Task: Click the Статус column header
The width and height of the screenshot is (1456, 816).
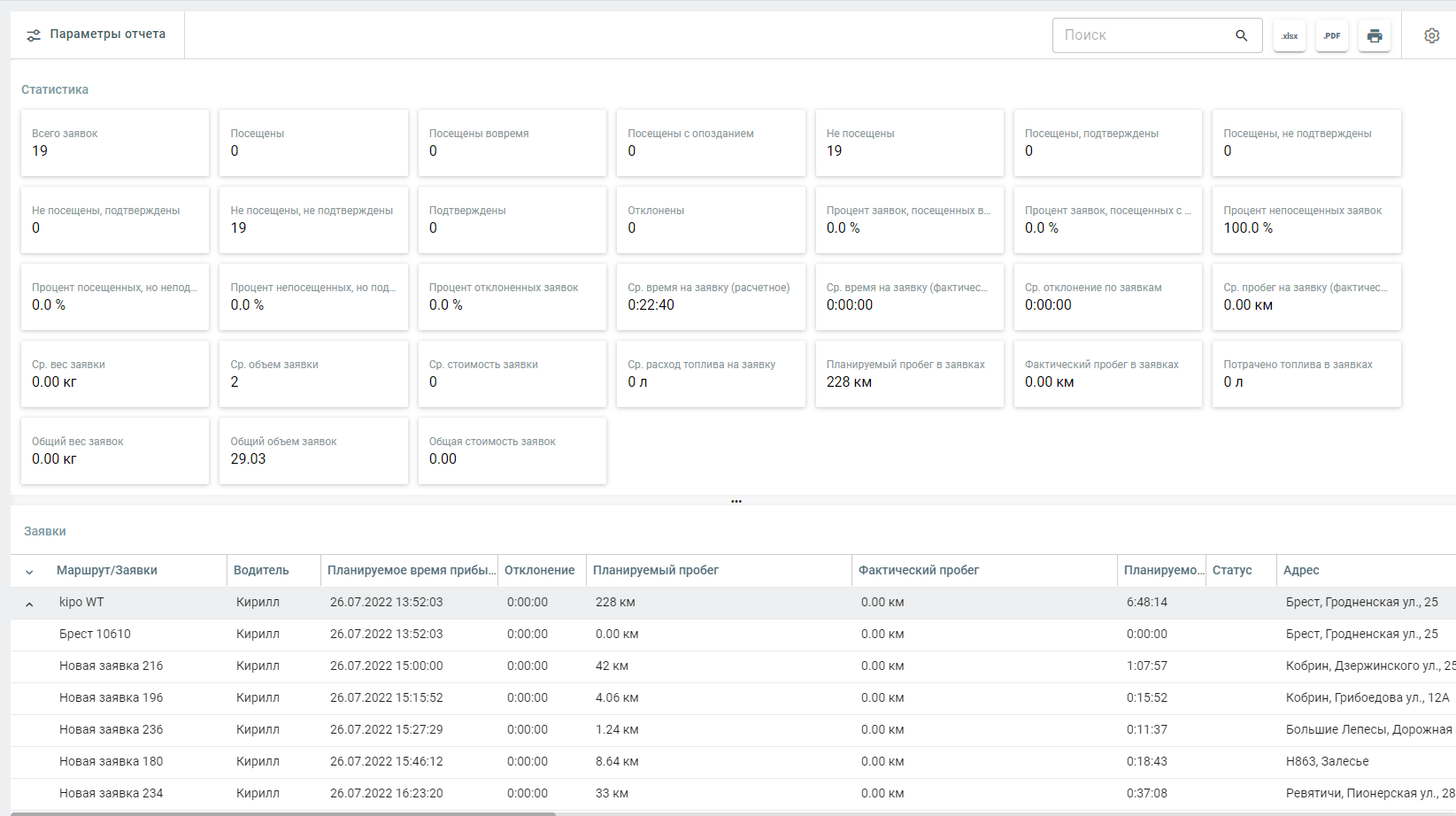Action: (x=1232, y=571)
